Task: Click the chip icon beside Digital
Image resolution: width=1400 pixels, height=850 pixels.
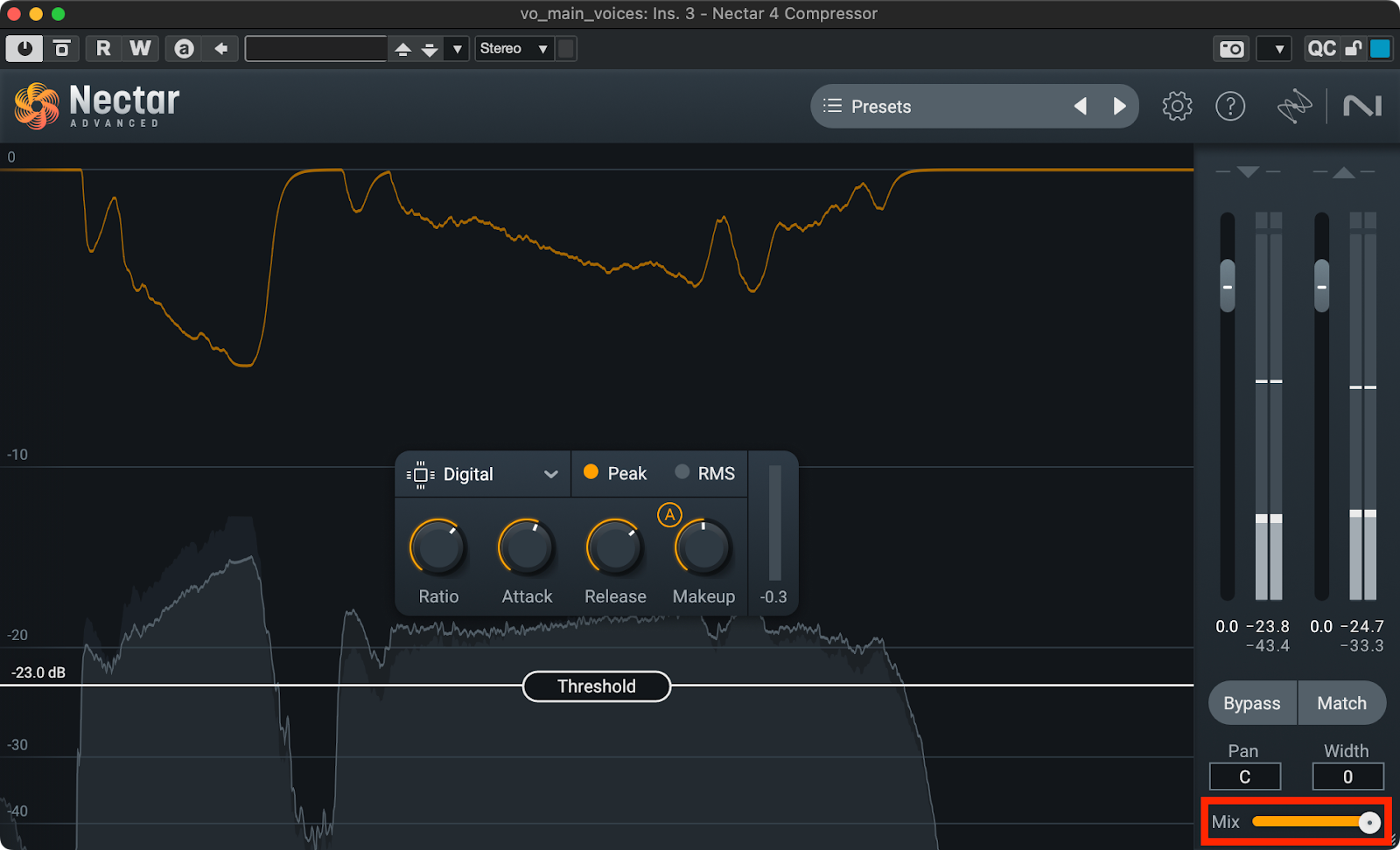Action: (420, 474)
